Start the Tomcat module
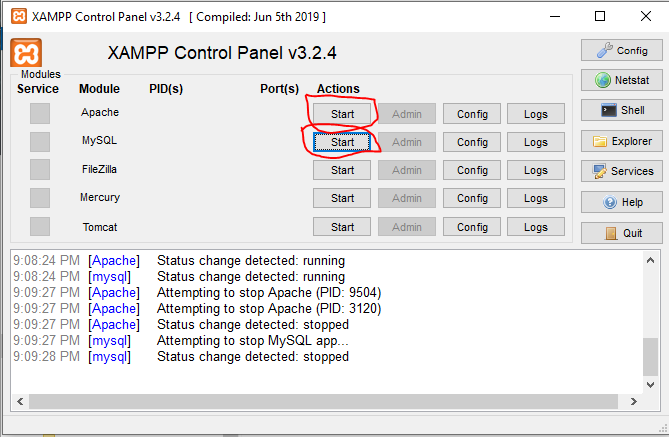 [x=342, y=227]
